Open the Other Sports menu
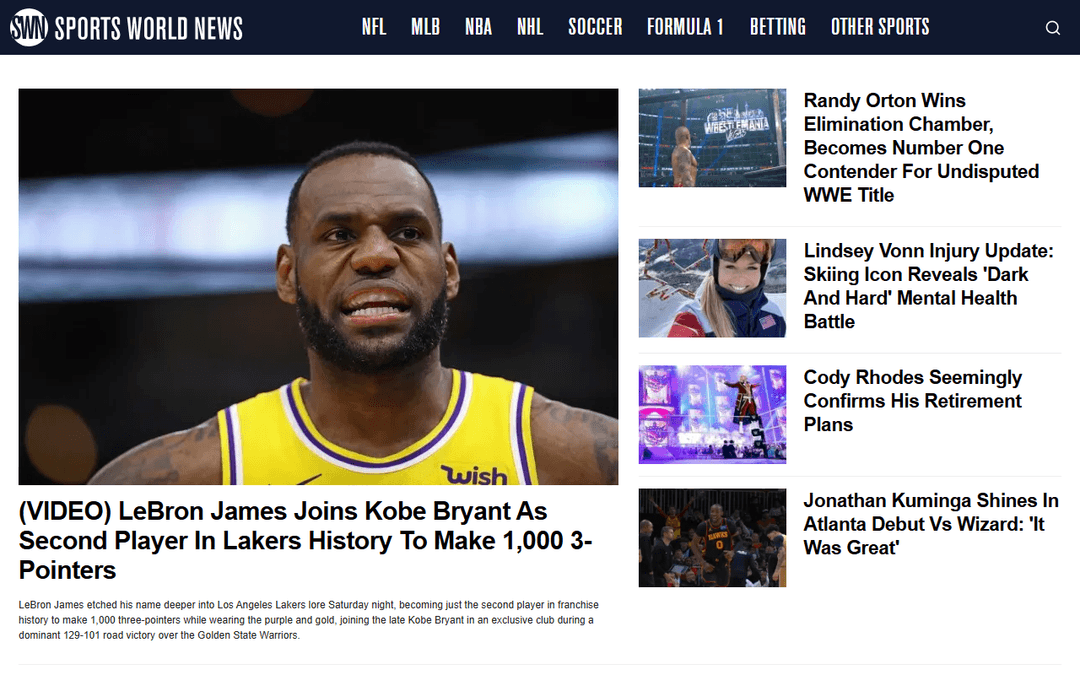The image size is (1080, 675). click(880, 27)
